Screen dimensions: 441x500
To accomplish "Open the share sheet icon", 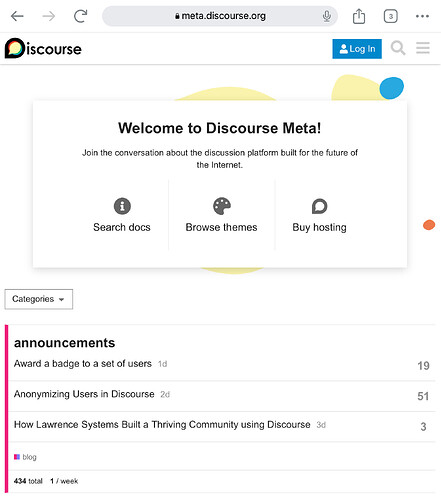I will click(x=359, y=16).
